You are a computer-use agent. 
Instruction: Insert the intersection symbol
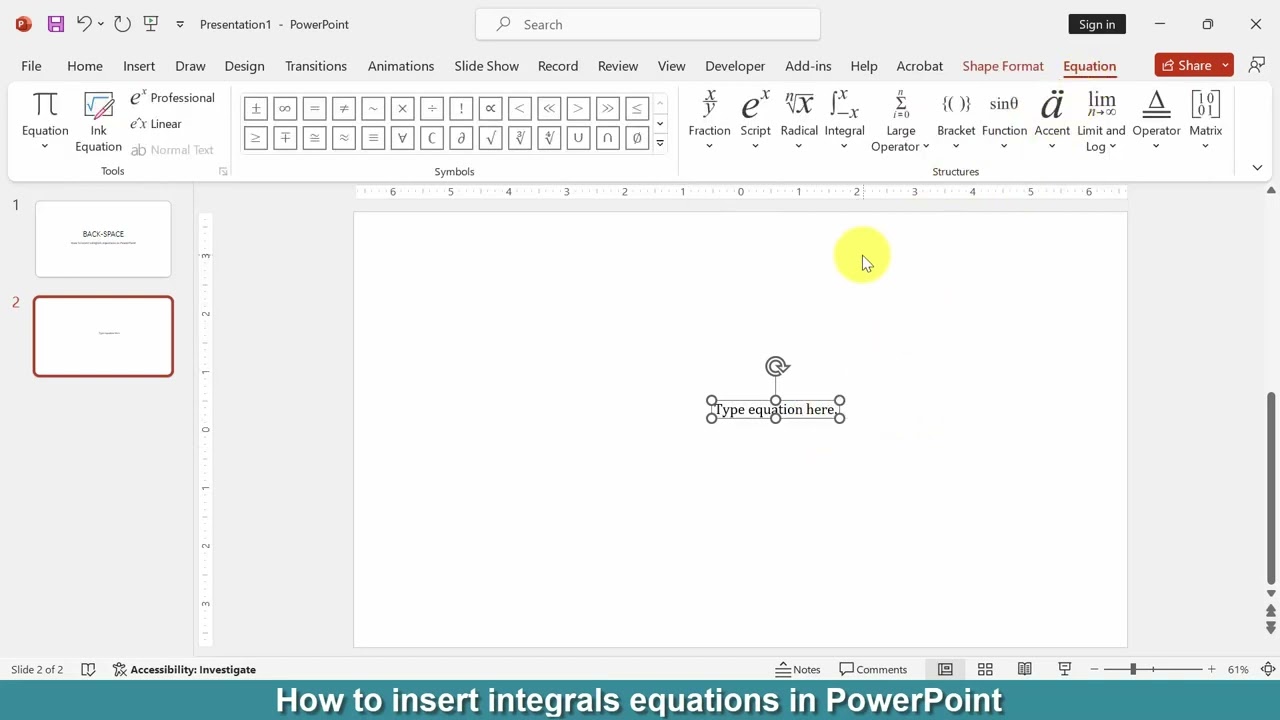click(x=608, y=138)
